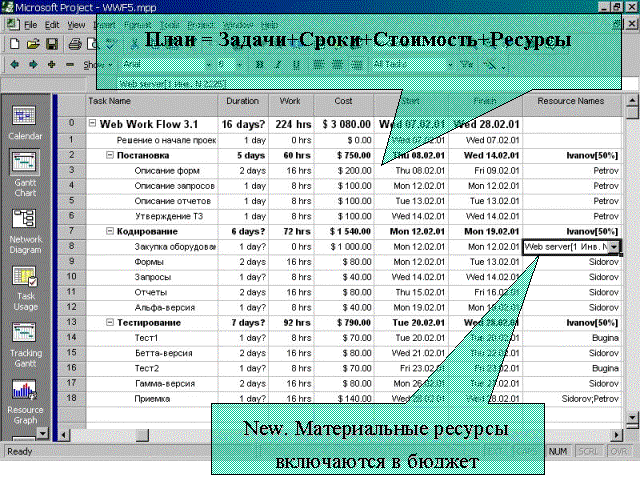Click the vertical scrollbar up arrow
Image resolution: width=640 pixels, height=481 pixels.
pos(632,100)
